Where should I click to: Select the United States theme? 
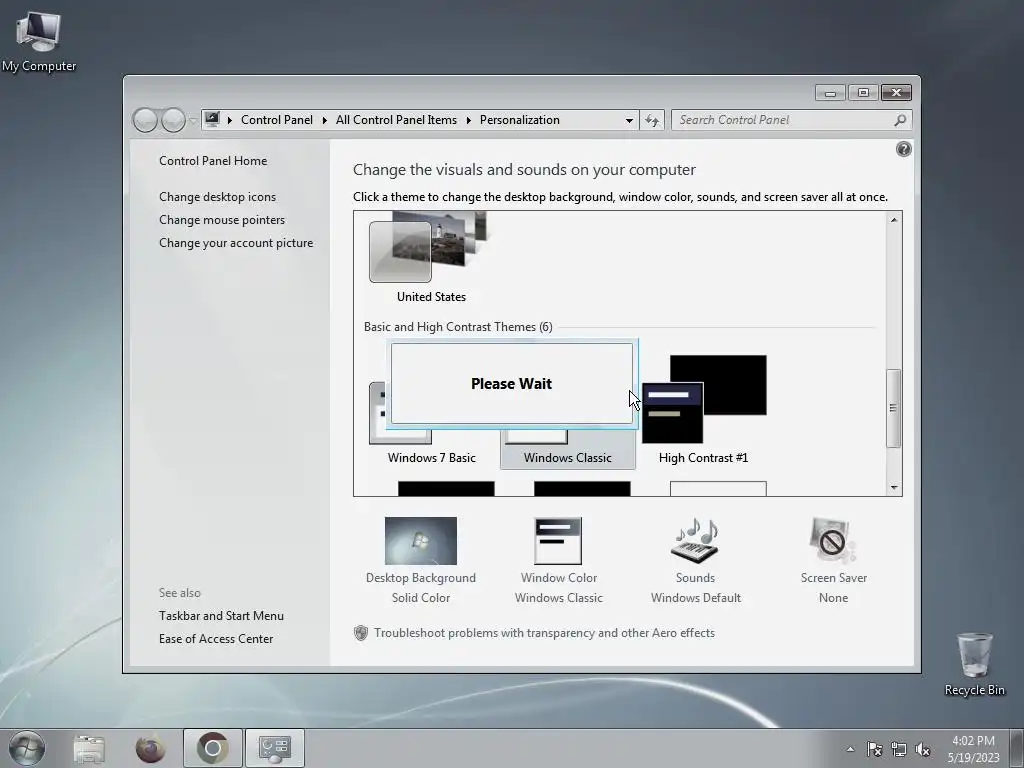[x=431, y=257]
